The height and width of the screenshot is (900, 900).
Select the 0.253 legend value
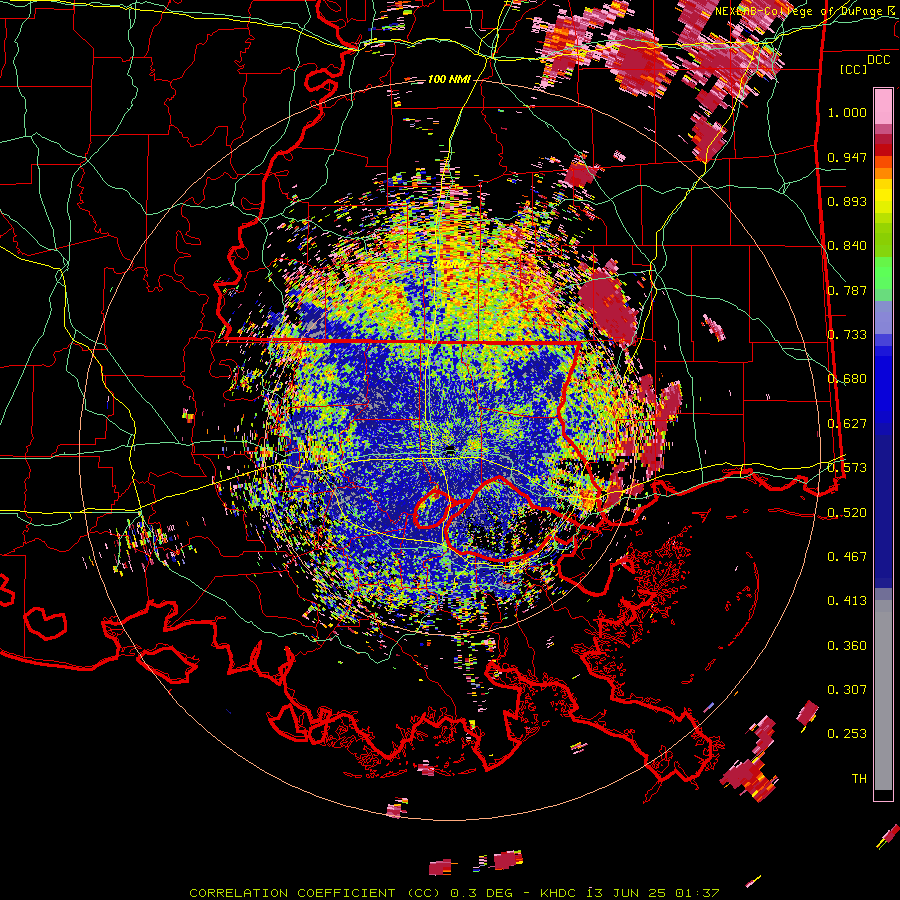tap(847, 734)
